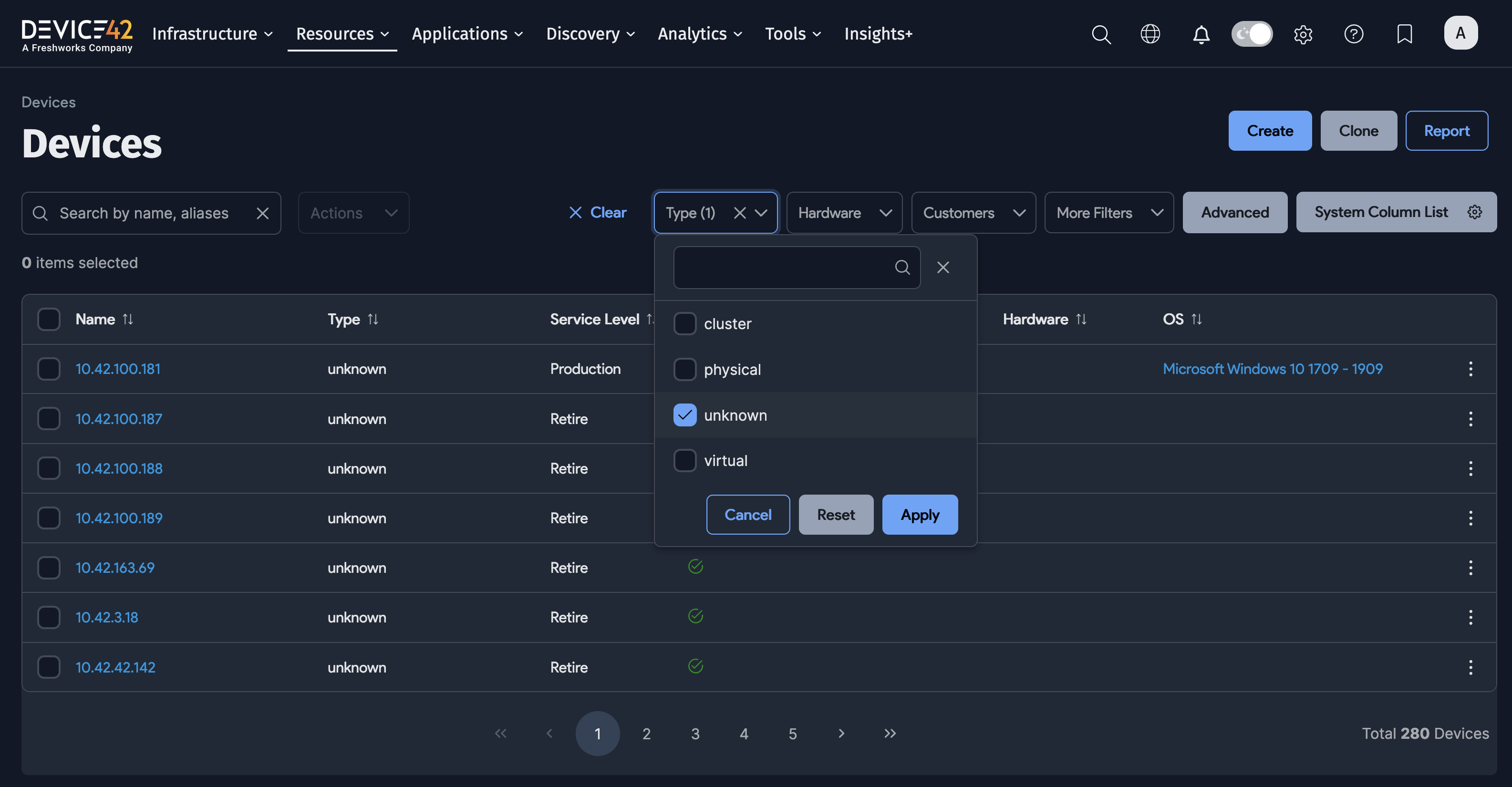Check the virtual type checkbox
Image resolution: width=1512 pixels, height=787 pixels.
click(684, 461)
